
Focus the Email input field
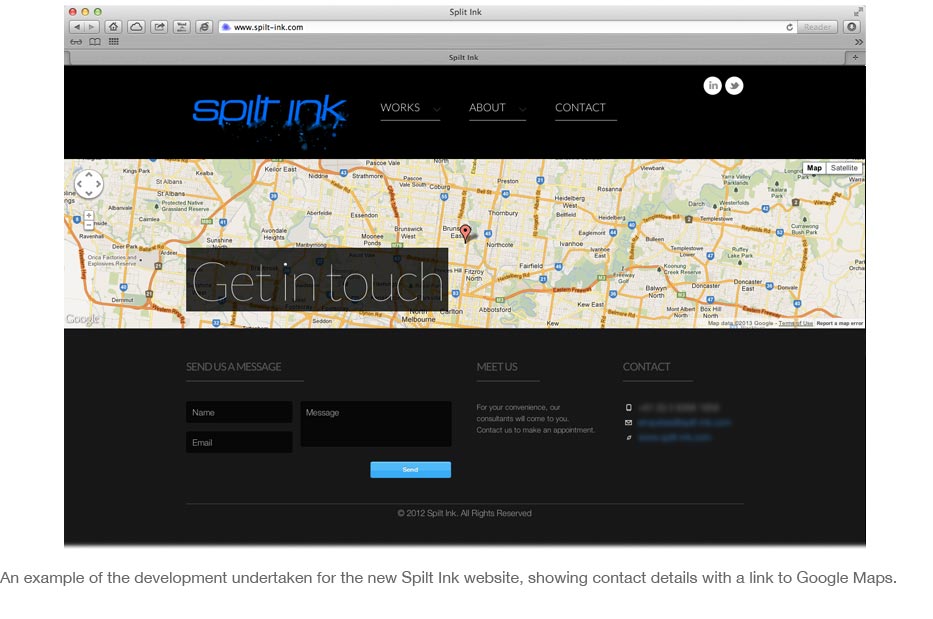(x=239, y=442)
